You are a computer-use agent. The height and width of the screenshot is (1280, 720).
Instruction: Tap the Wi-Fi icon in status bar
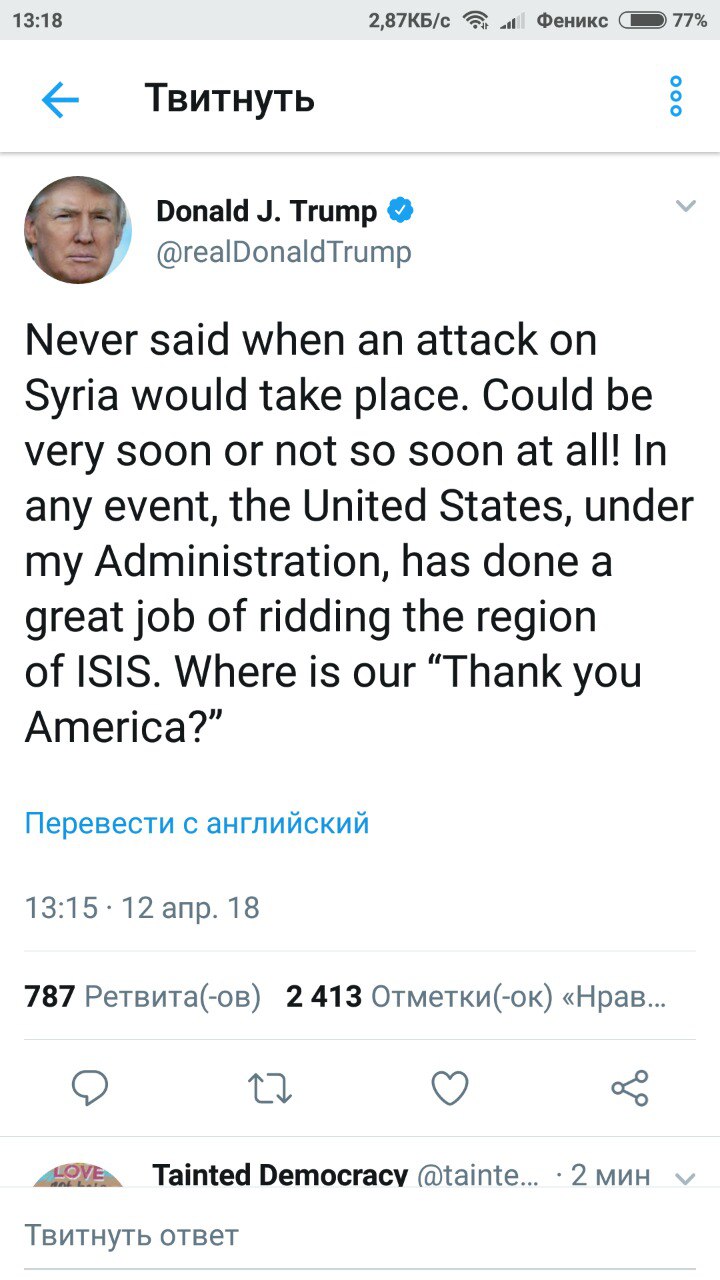(477, 19)
